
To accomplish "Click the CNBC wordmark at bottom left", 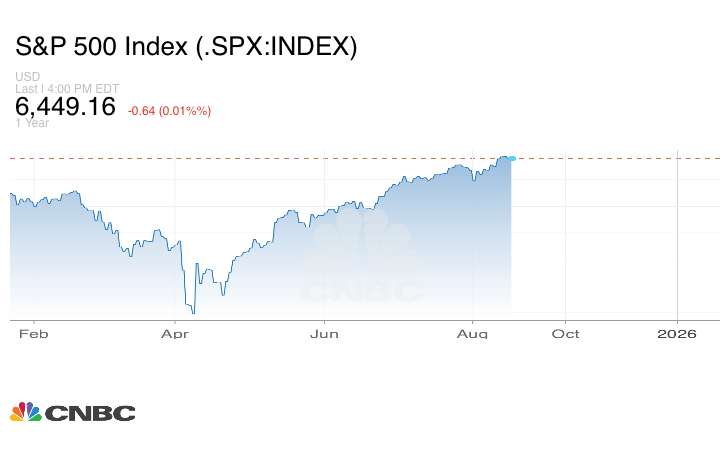I will click(89, 413).
